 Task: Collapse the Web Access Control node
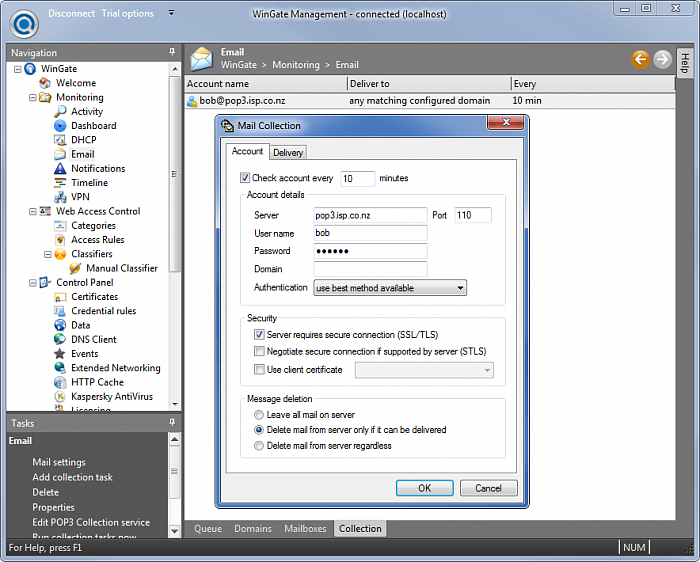tap(32, 211)
